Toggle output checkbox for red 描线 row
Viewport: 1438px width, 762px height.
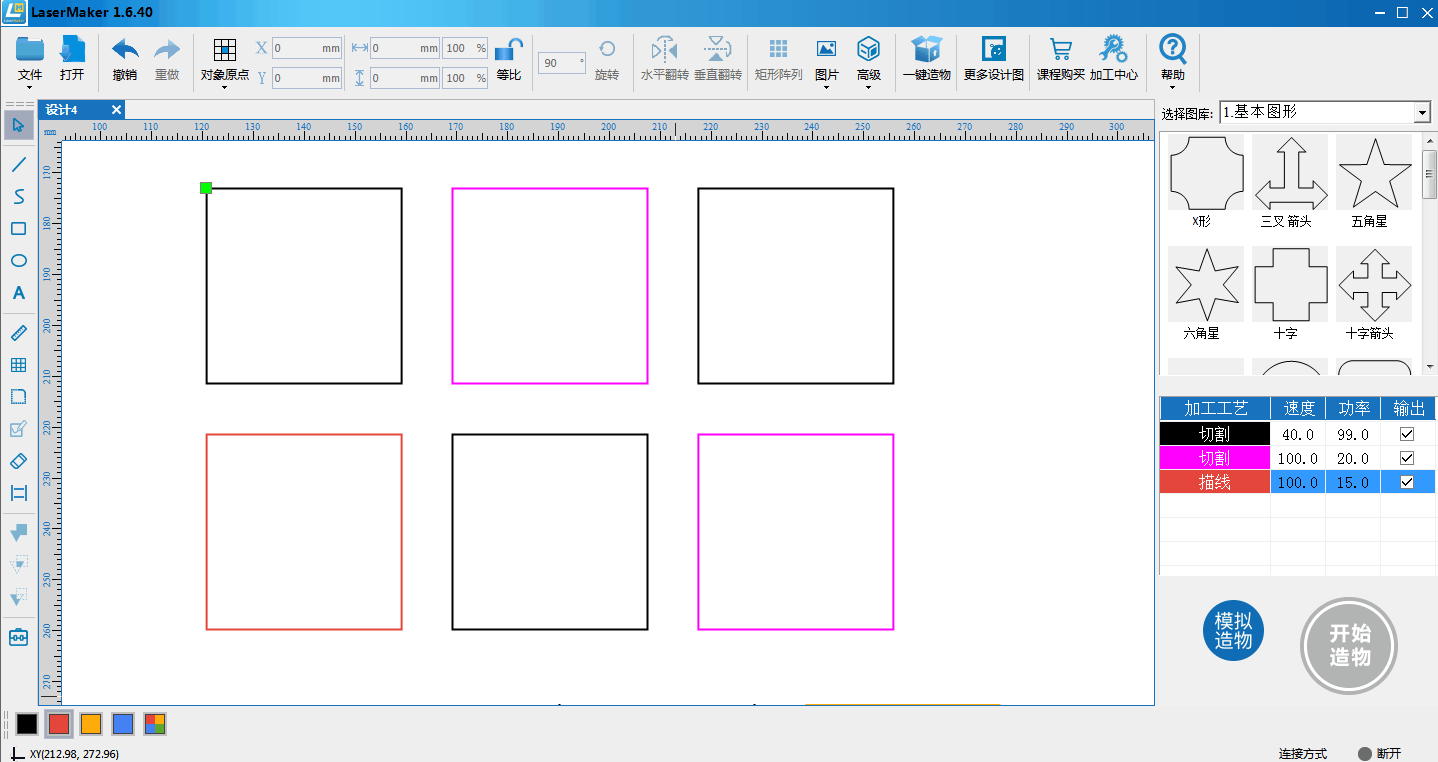click(x=1407, y=482)
